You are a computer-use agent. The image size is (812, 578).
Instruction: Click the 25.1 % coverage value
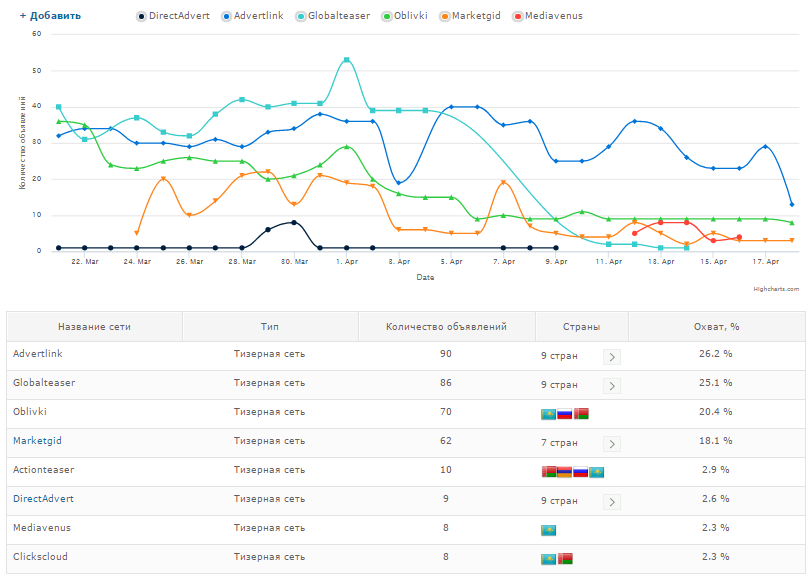click(x=716, y=383)
